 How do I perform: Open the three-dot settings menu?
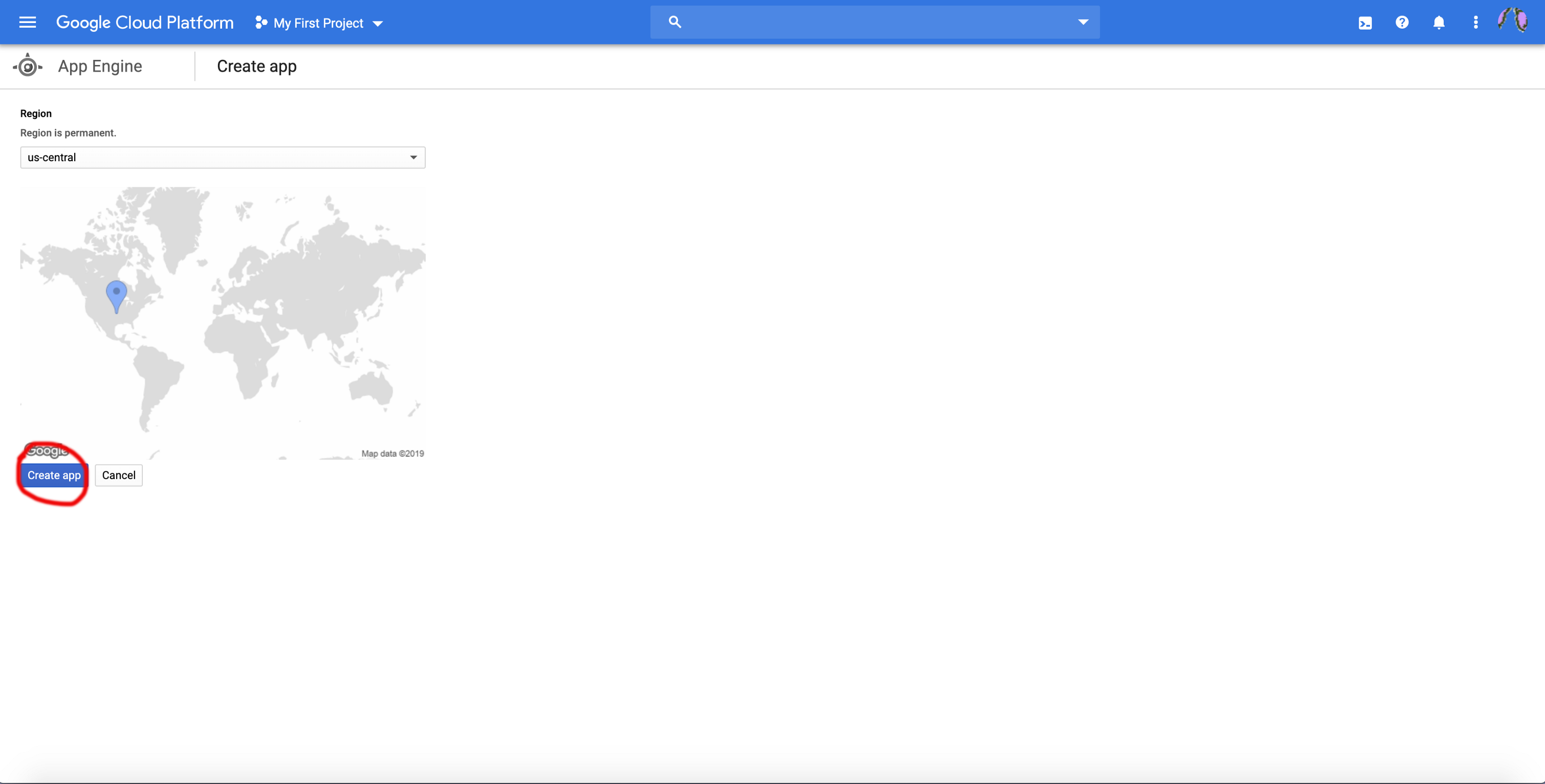tap(1475, 23)
